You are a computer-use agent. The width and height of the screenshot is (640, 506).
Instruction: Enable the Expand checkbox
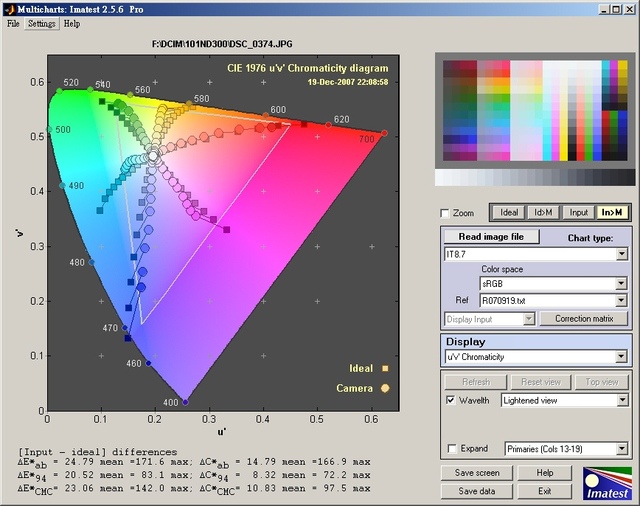pyautogui.click(x=452, y=448)
